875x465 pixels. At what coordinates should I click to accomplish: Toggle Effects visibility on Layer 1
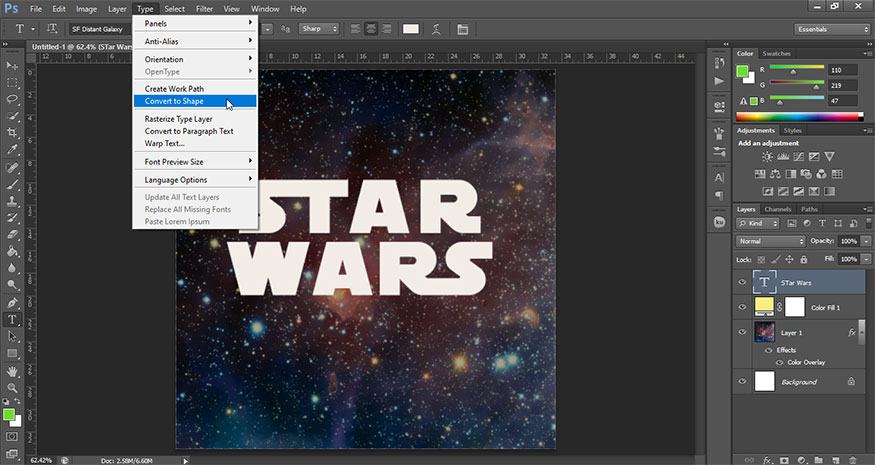[768, 350]
